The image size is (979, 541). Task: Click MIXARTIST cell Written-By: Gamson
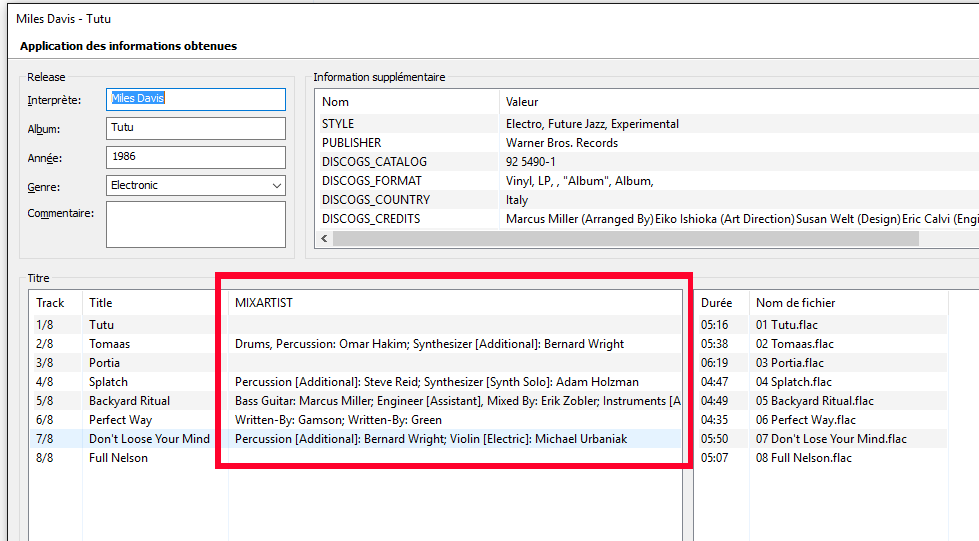(x=338, y=420)
